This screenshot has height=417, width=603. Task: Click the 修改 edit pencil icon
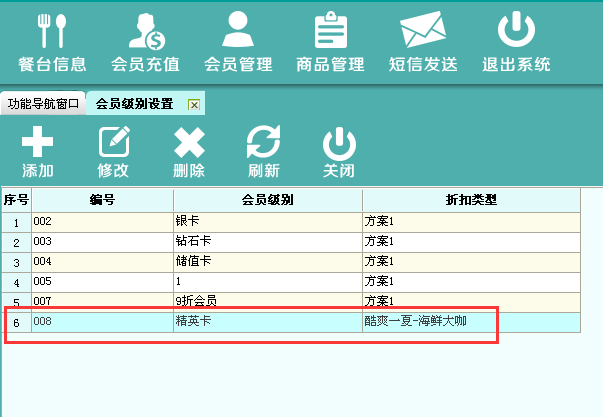click(x=113, y=143)
